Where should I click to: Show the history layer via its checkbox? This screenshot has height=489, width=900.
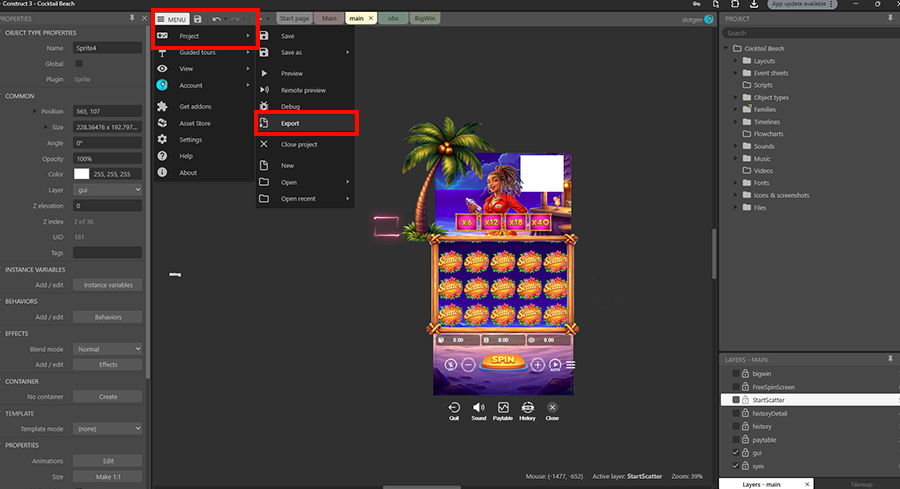tap(736, 426)
